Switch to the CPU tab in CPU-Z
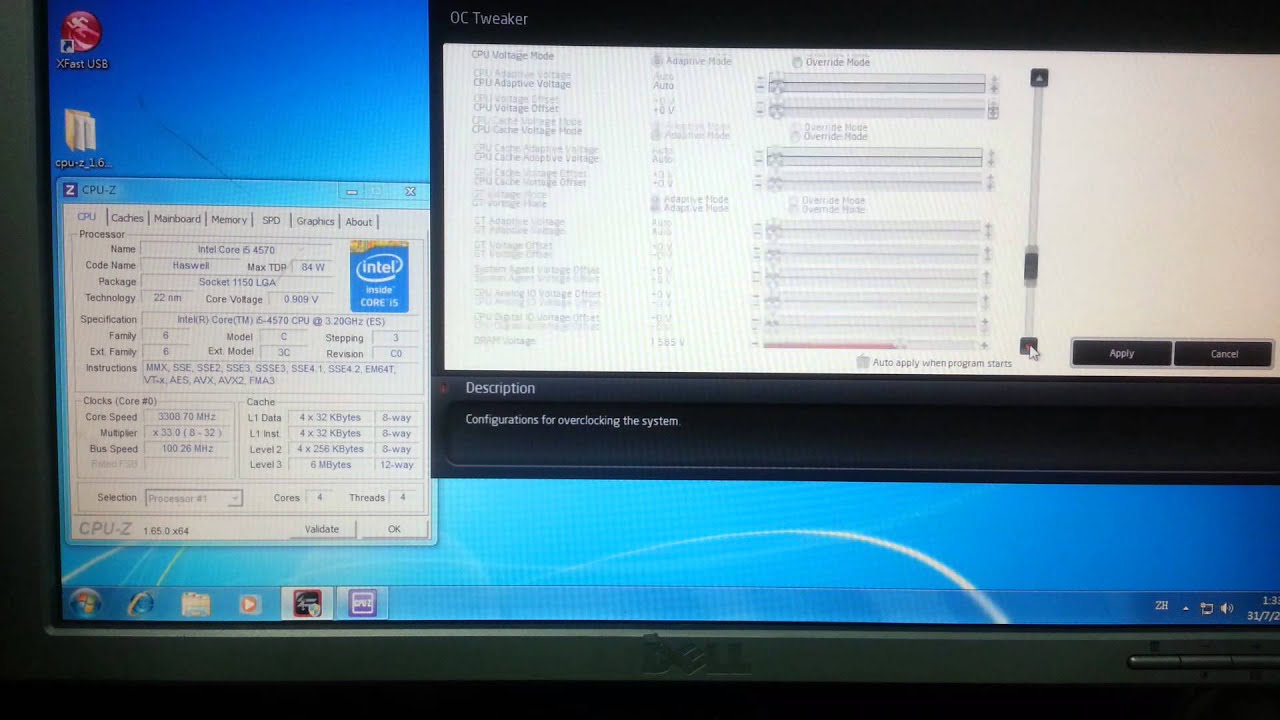The image size is (1280, 720). pos(87,218)
